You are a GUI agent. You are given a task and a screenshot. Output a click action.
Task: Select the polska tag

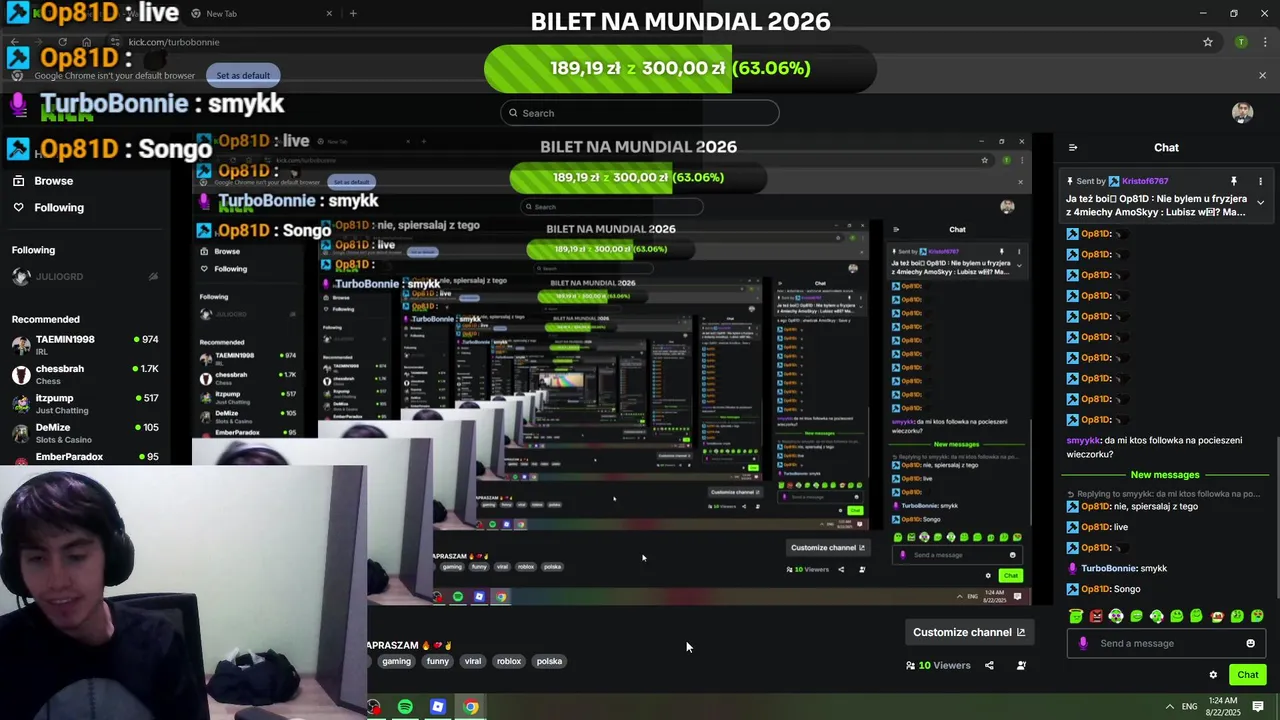pyautogui.click(x=549, y=661)
